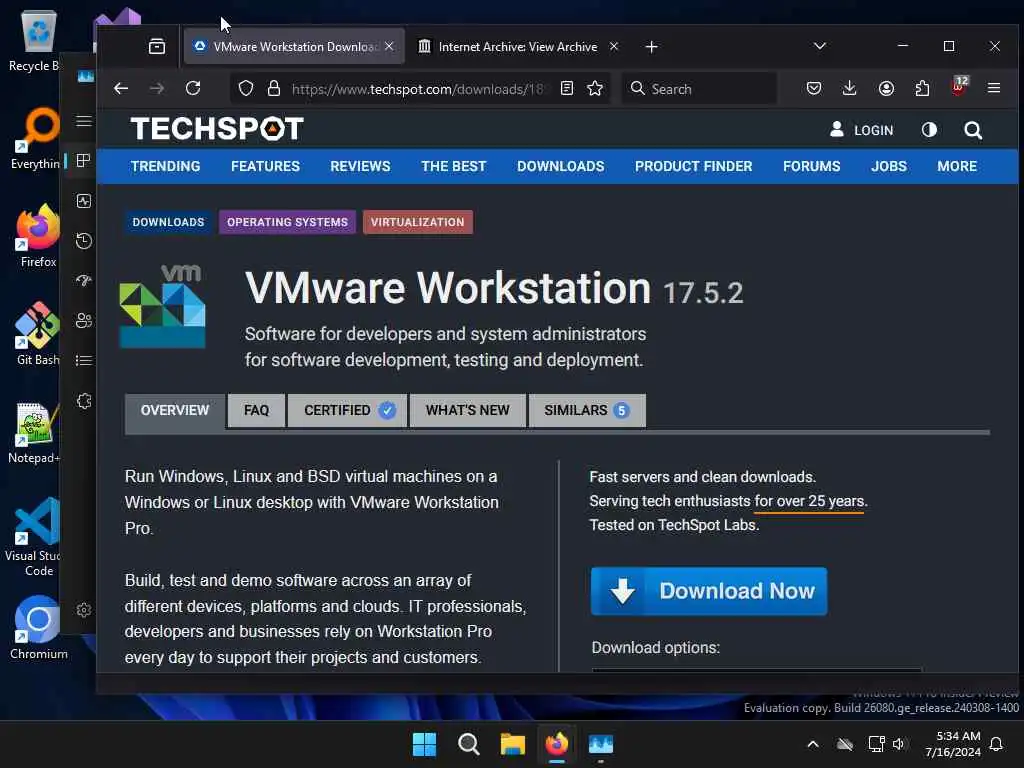Click the LOGIN link
Image resolution: width=1024 pixels, height=768 pixels.
click(861, 130)
